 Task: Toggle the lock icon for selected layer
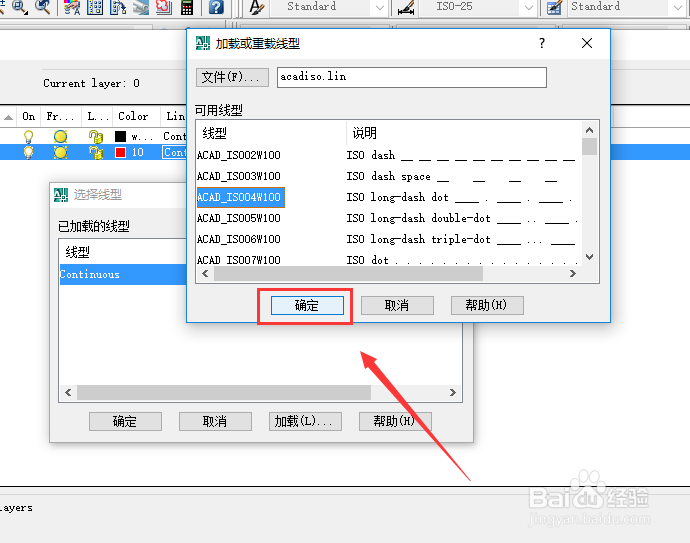tap(95, 152)
